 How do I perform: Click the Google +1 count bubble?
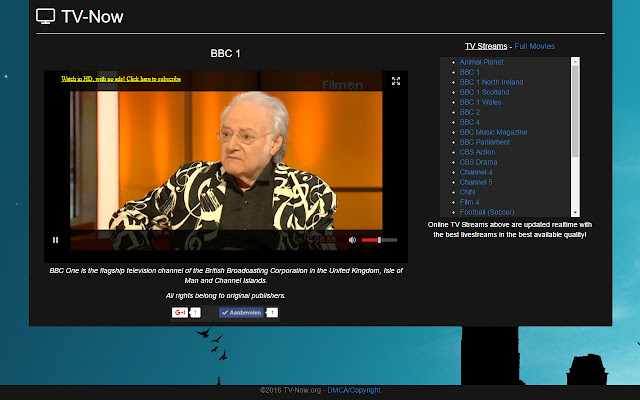pos(195,313)
